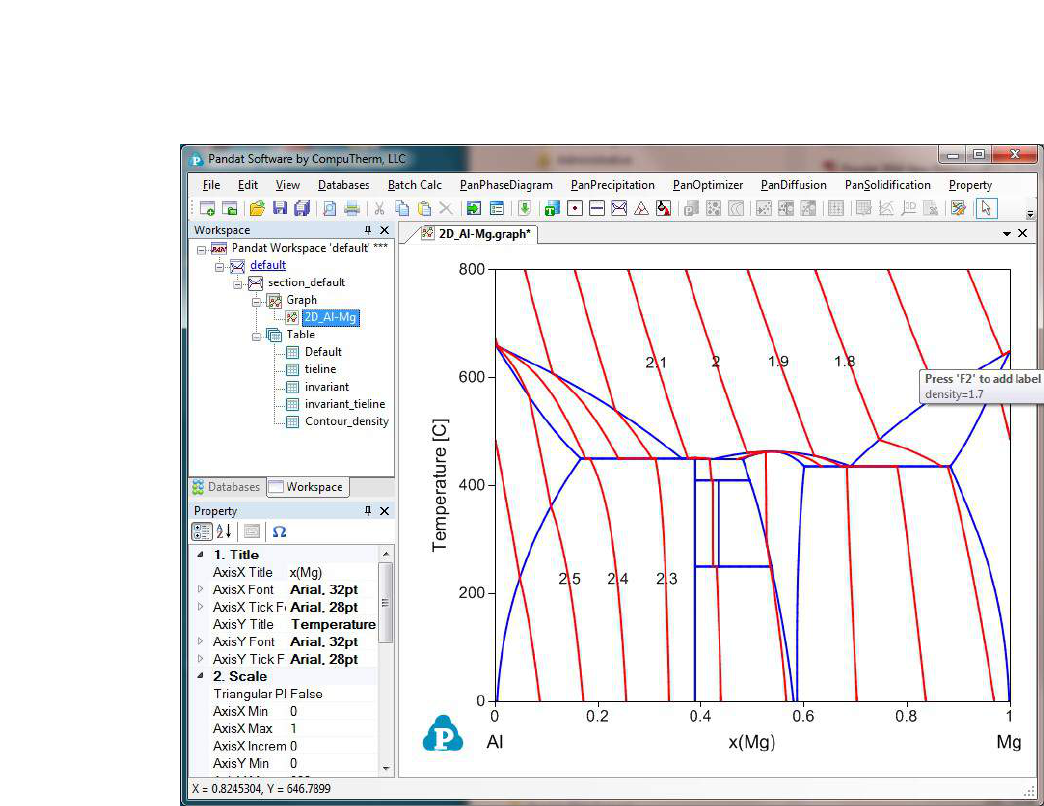Click the Cut scissors icon
Screen dimensions: 1044x806
coord(379,208)
